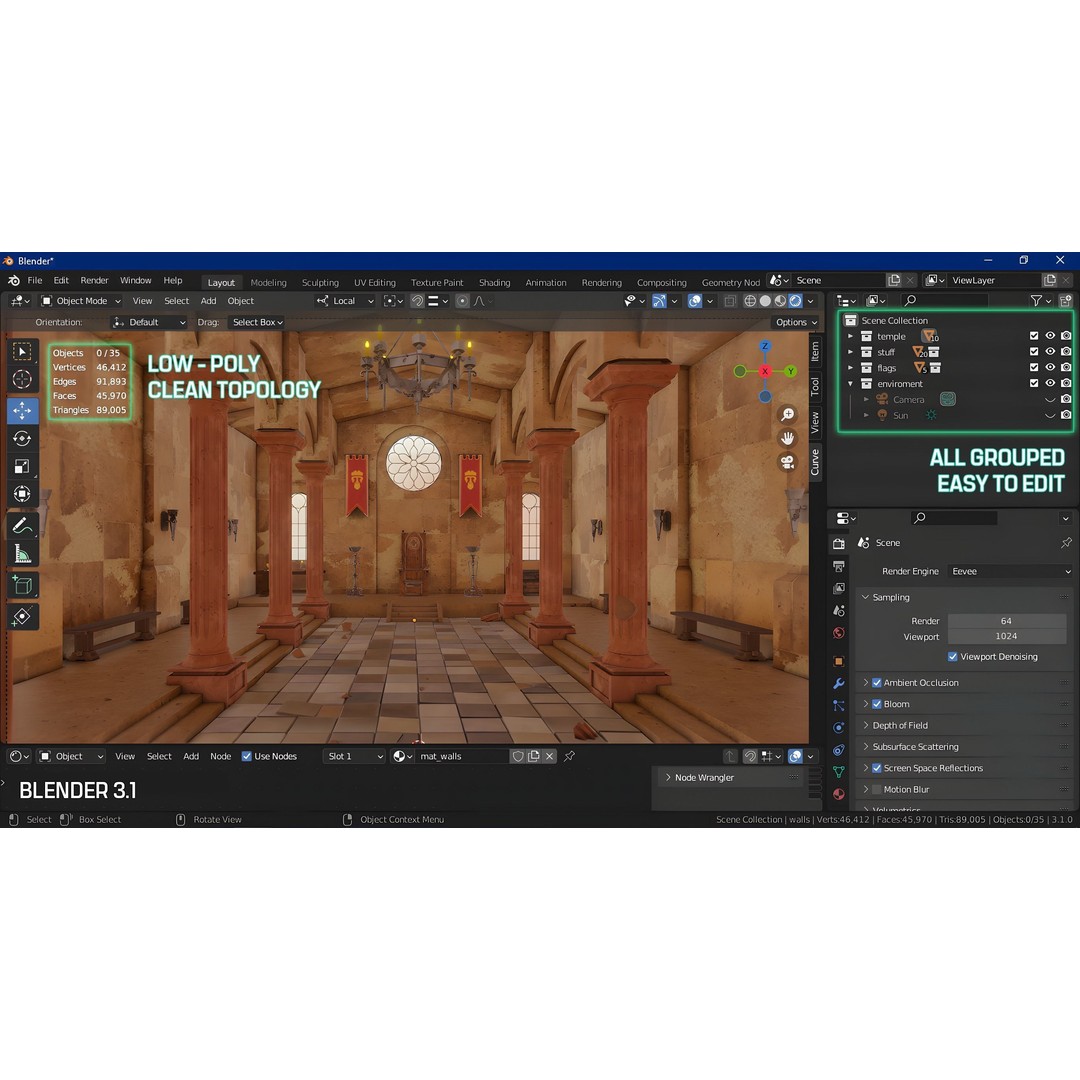Unlink mat_walls material with X button

[550, 756]
